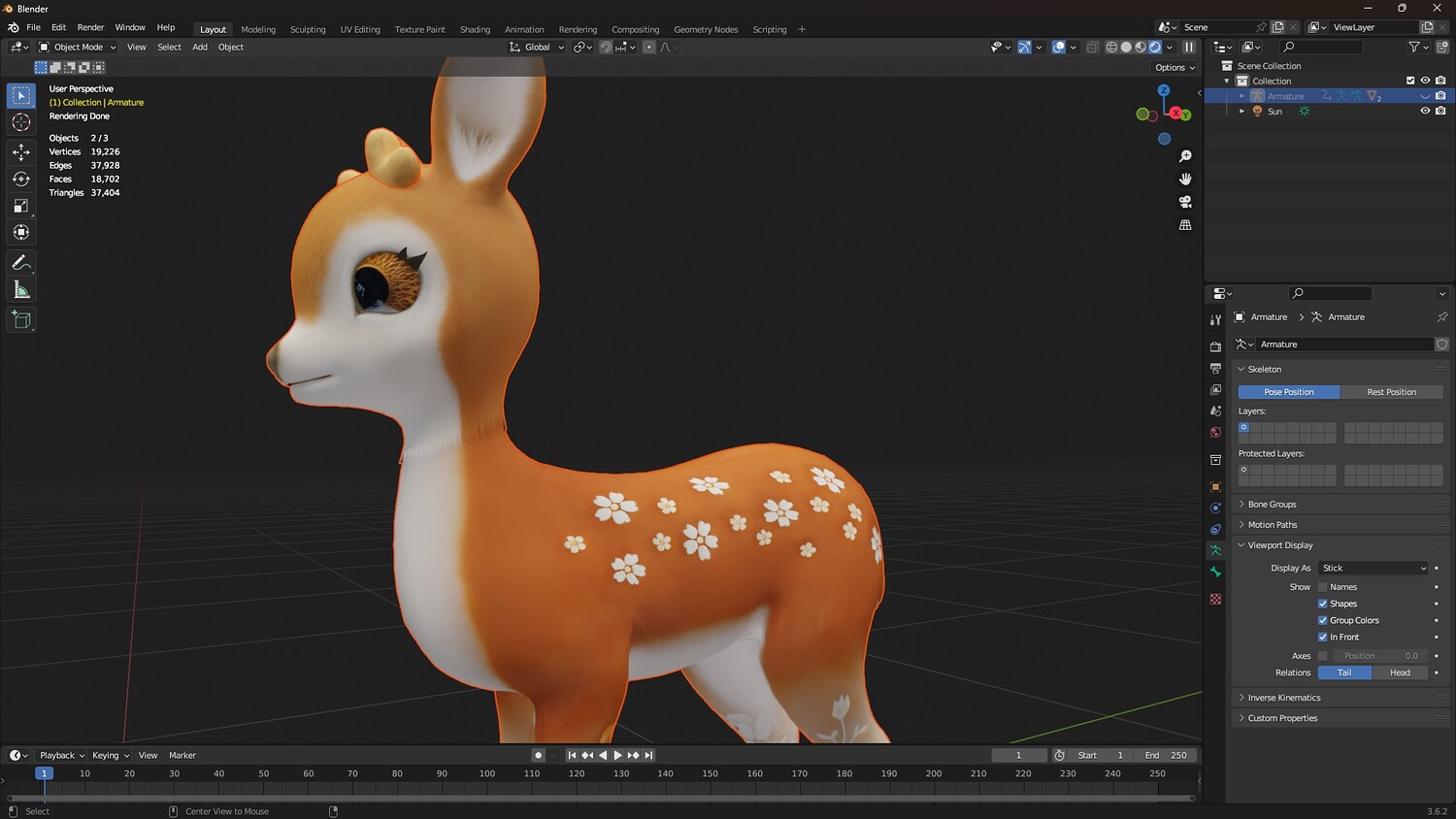Activate the Rotate tool

21,179
